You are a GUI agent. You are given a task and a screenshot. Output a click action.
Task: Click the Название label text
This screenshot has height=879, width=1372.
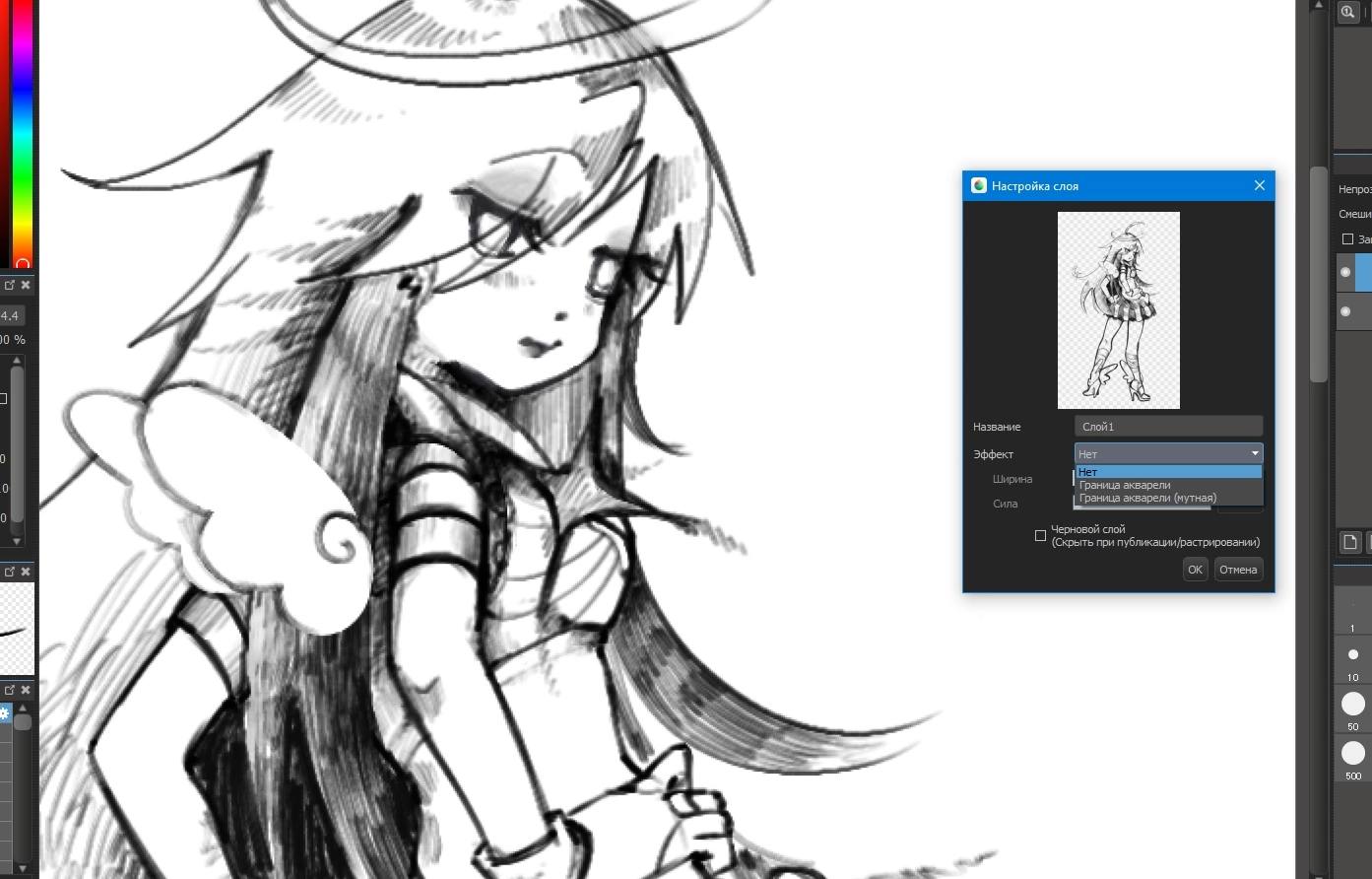coord(997,427)
